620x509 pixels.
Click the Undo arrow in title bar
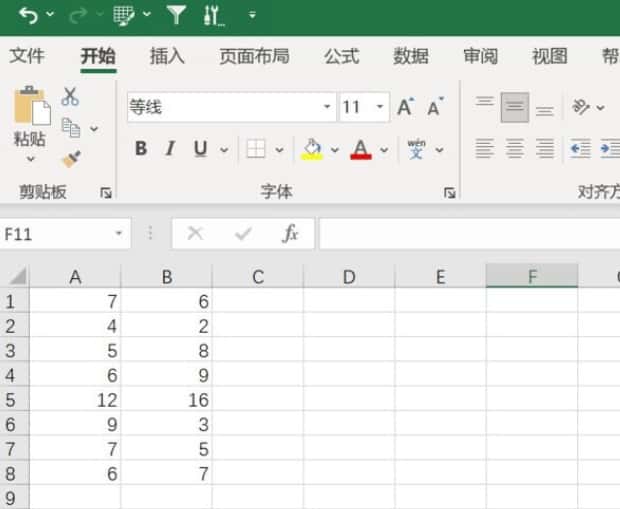tap(29, 15)
